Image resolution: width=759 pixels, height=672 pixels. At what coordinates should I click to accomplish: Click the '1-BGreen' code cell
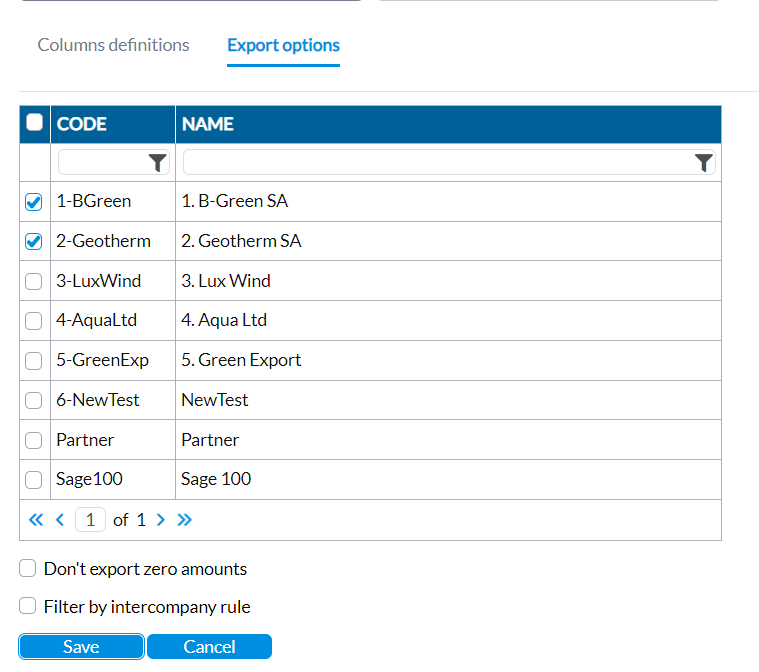(113, 201)
